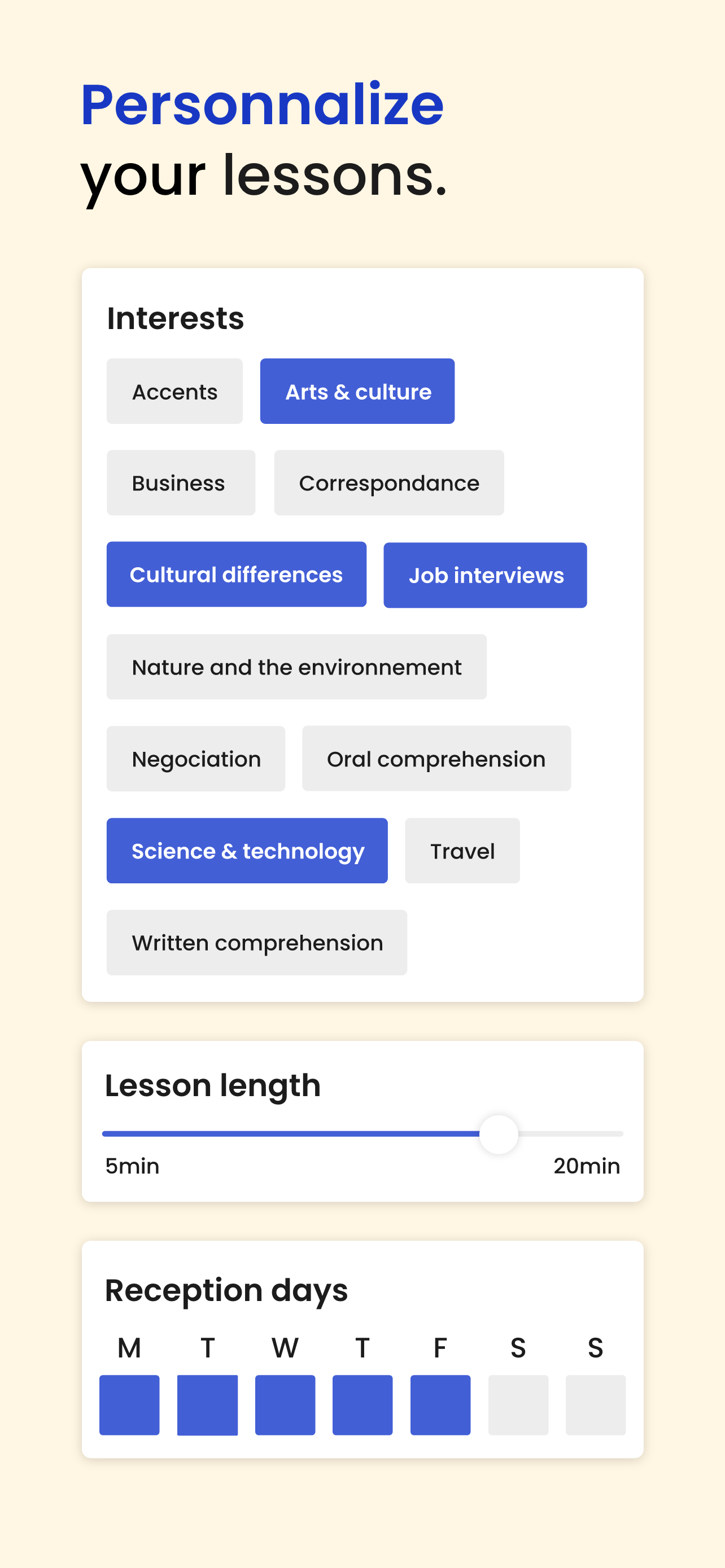
Task: Turn off Science & technology interest
Action: click(247, 851)
